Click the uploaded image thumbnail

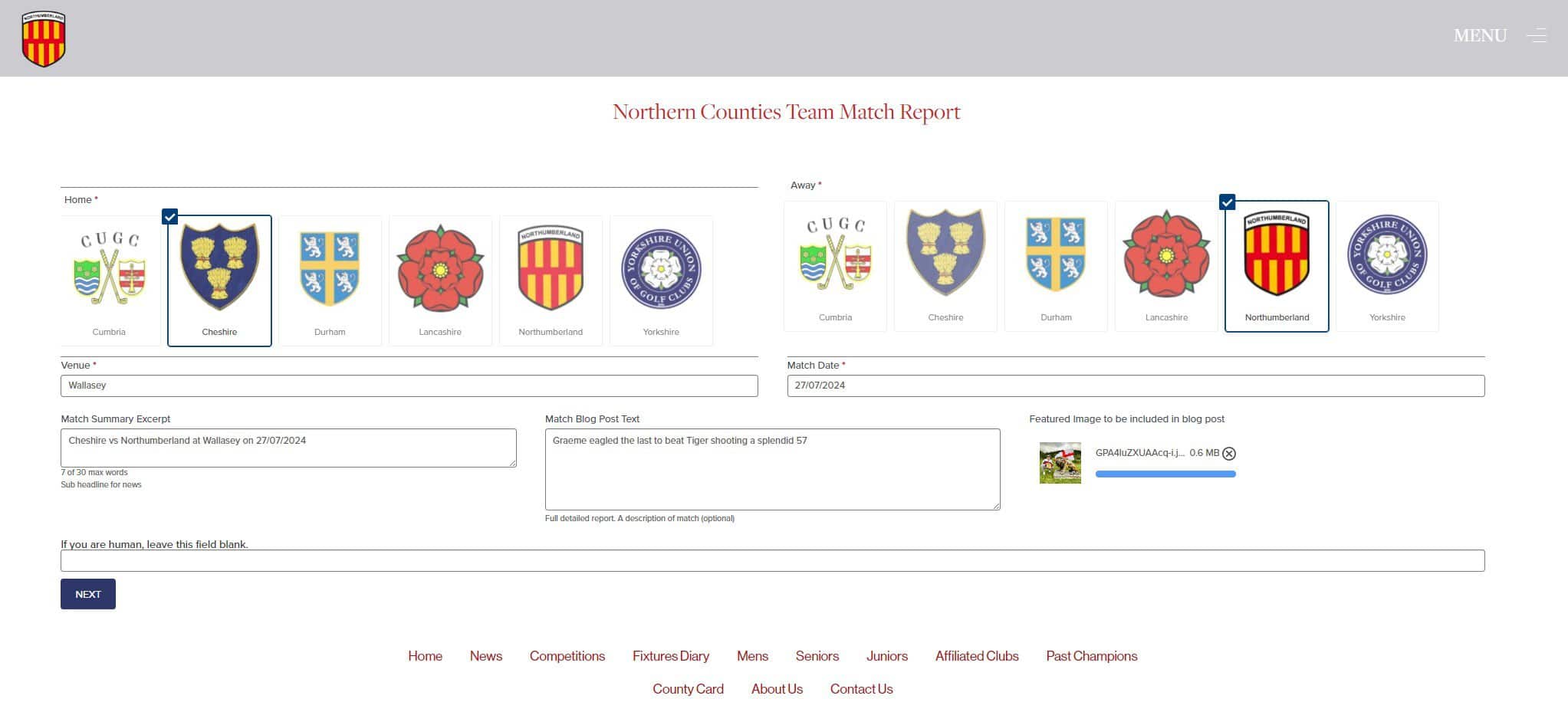pos(1060,462)
